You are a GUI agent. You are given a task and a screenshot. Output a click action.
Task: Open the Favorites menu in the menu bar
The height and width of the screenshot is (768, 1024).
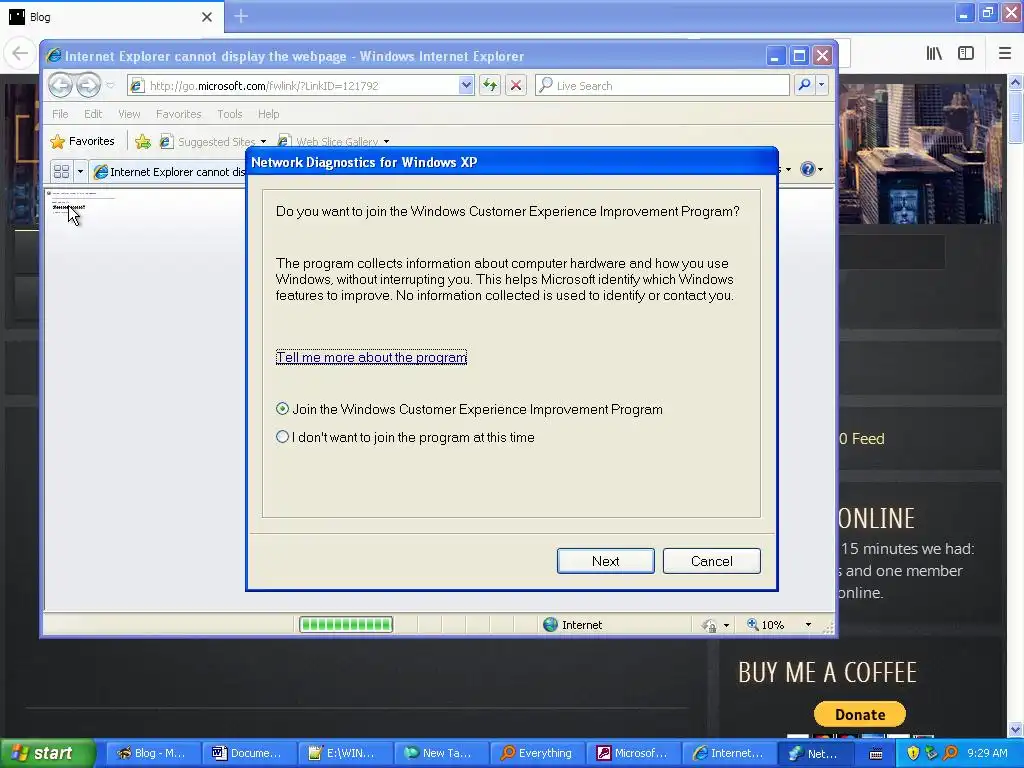pos(178,114)
